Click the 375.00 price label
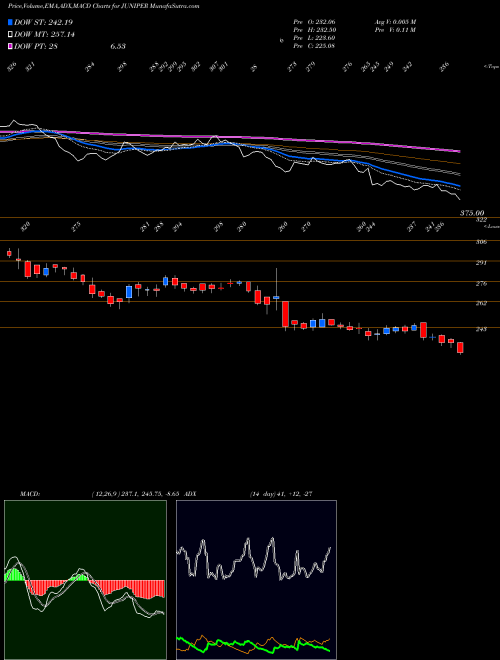 (472, 213)
